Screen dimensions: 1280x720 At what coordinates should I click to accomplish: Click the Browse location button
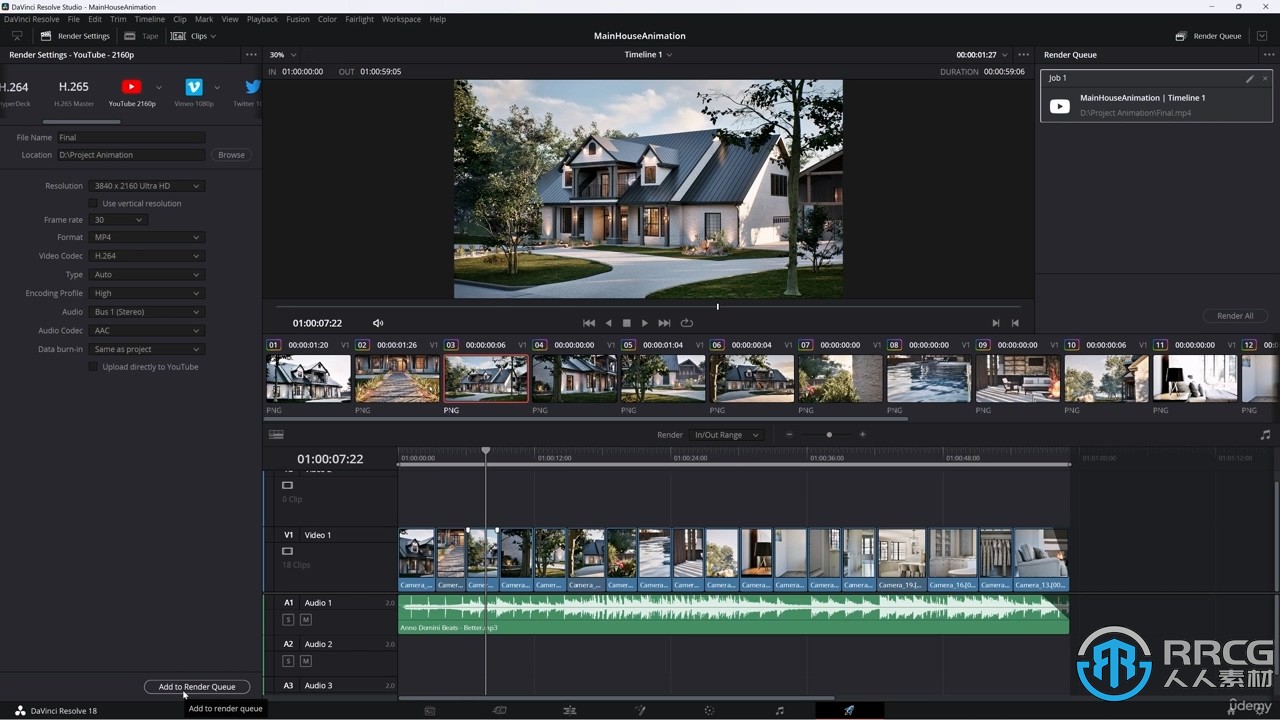[x=231, y=155]
